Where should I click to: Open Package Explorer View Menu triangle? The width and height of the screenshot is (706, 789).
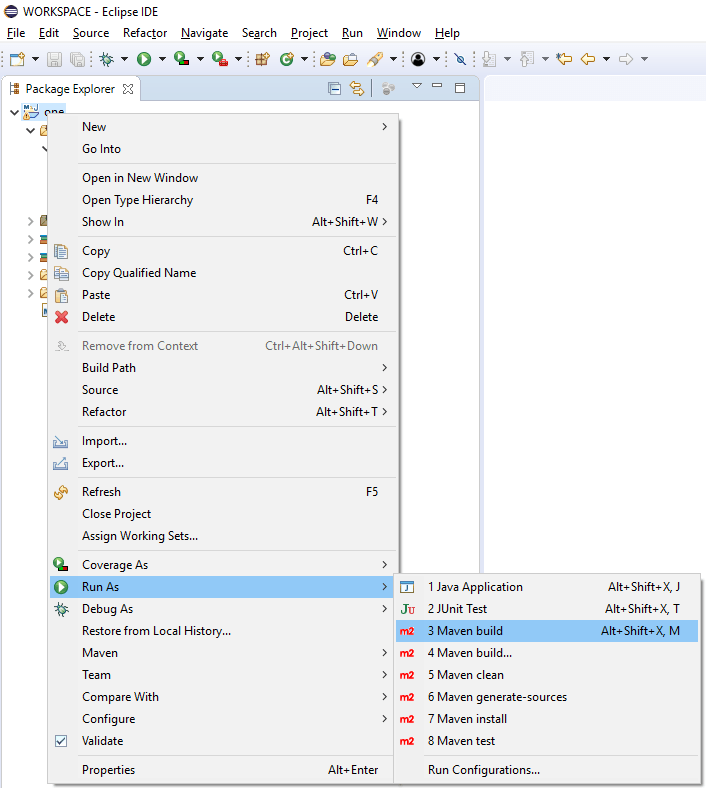tap(417, 86)
